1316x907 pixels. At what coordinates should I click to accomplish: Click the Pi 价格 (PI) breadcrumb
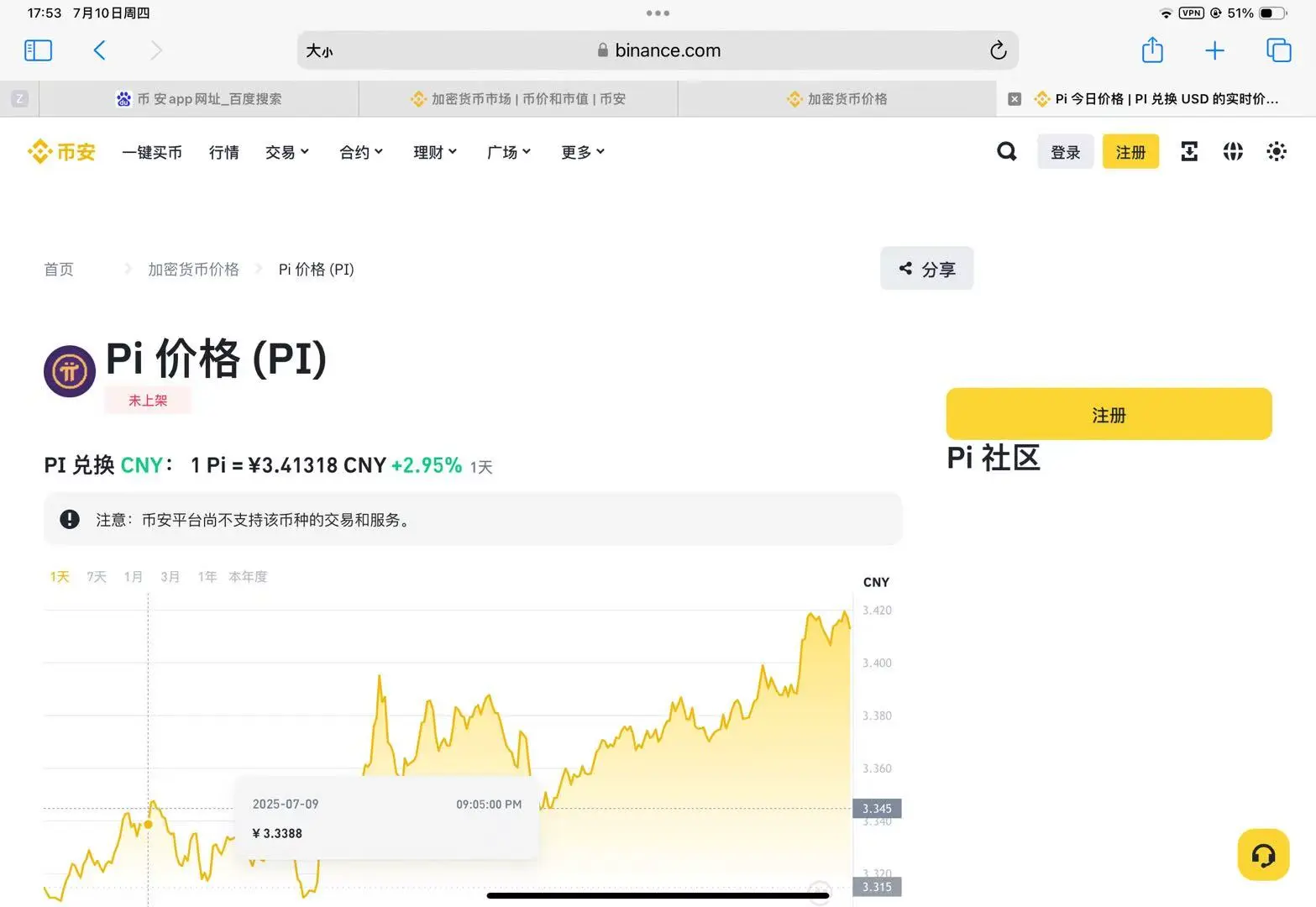click(317, 269)
